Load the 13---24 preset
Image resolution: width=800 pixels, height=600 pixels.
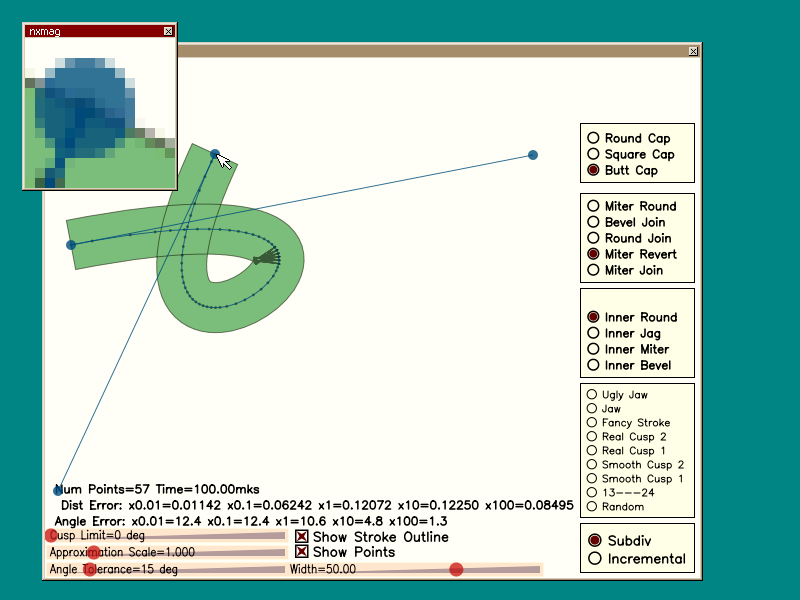pos(620,492)
